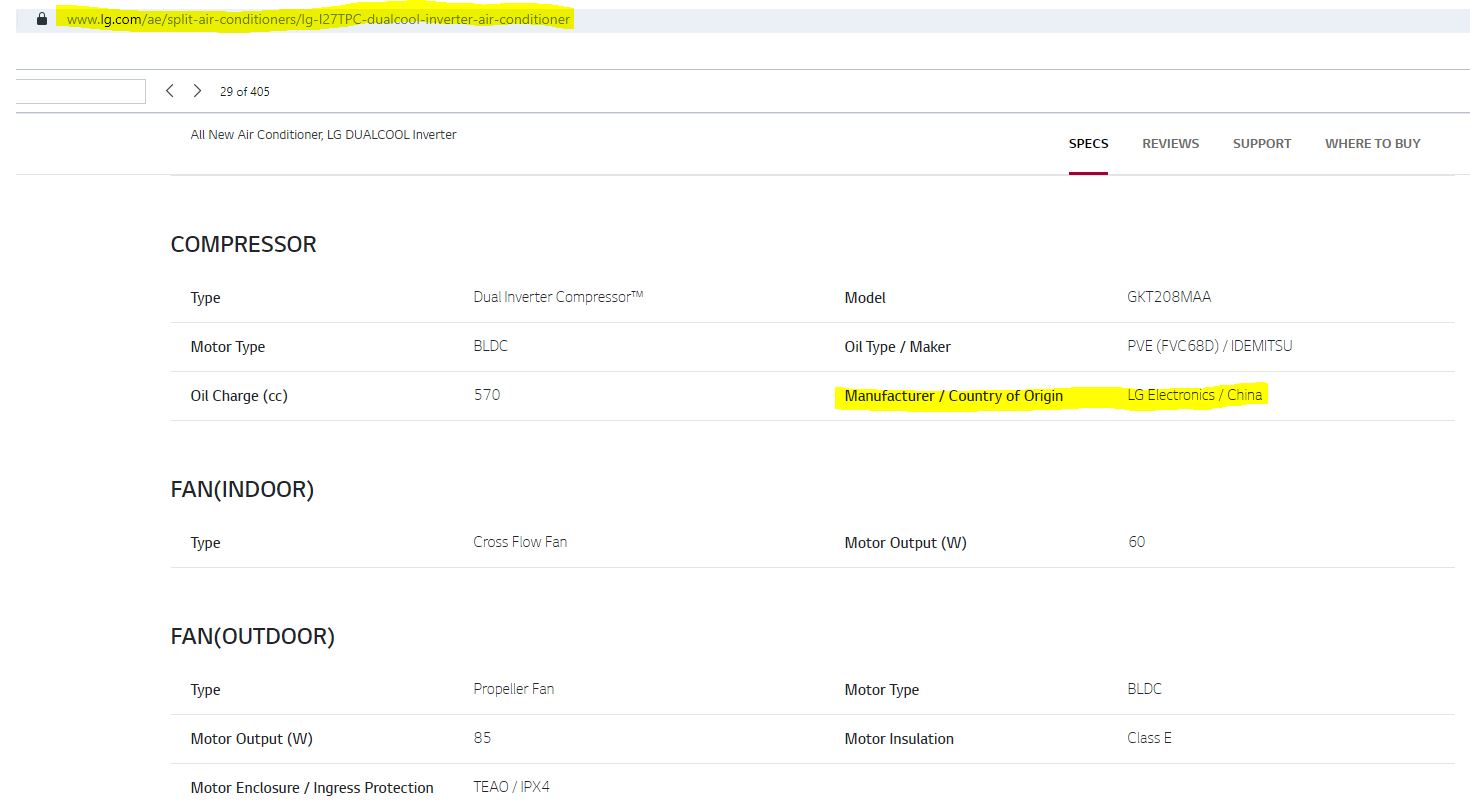This screenshot has width=1470, height=811.
Task: Click 'Cross Flow Fan' value
Action: [x=520, y=542]
